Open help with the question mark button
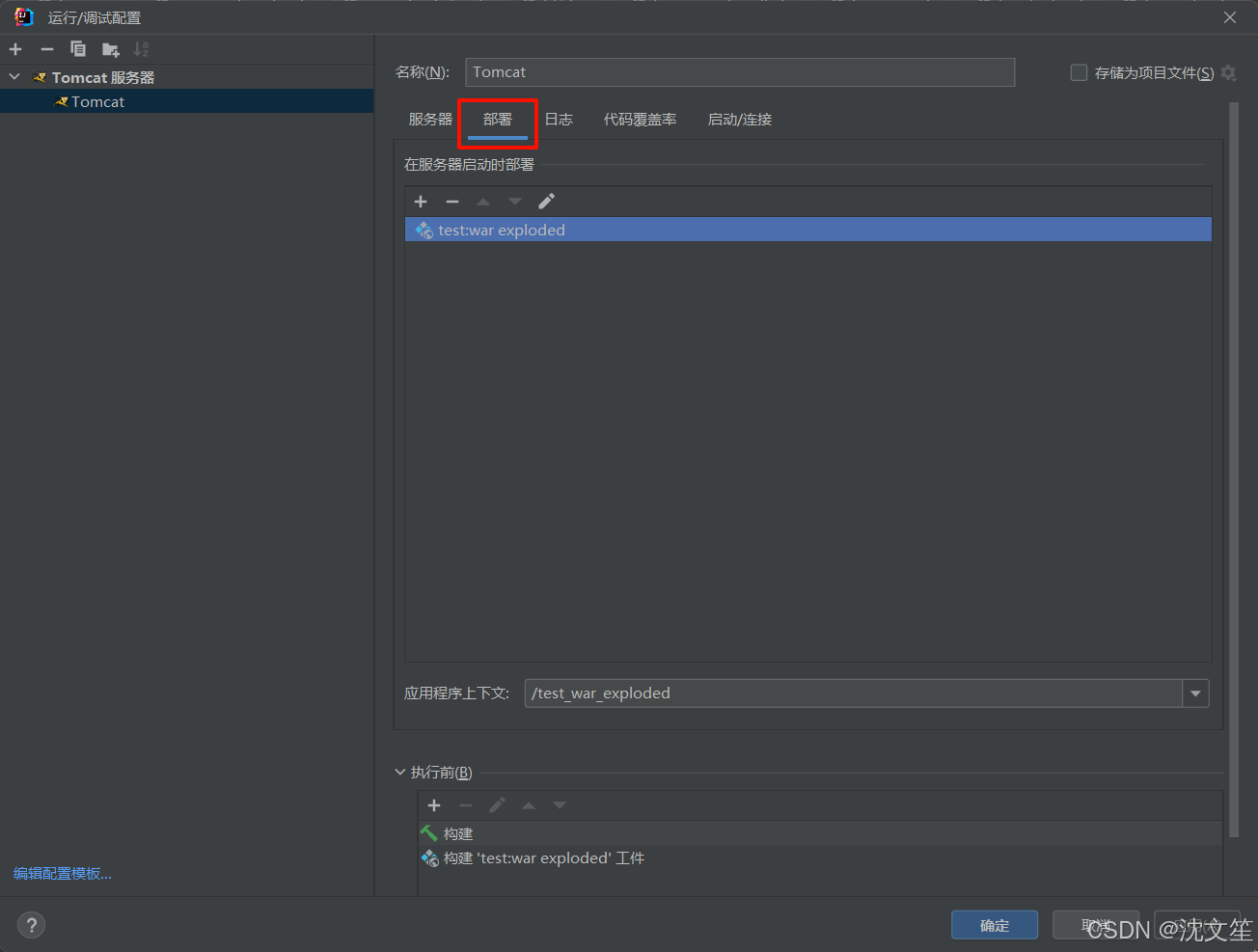Screen dimensions: 1258x952 (32, 925)
